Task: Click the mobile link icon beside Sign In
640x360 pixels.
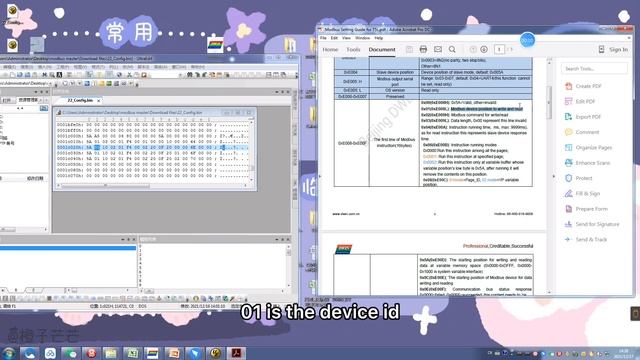Action: pyautogui.click(x=601, y=49)
